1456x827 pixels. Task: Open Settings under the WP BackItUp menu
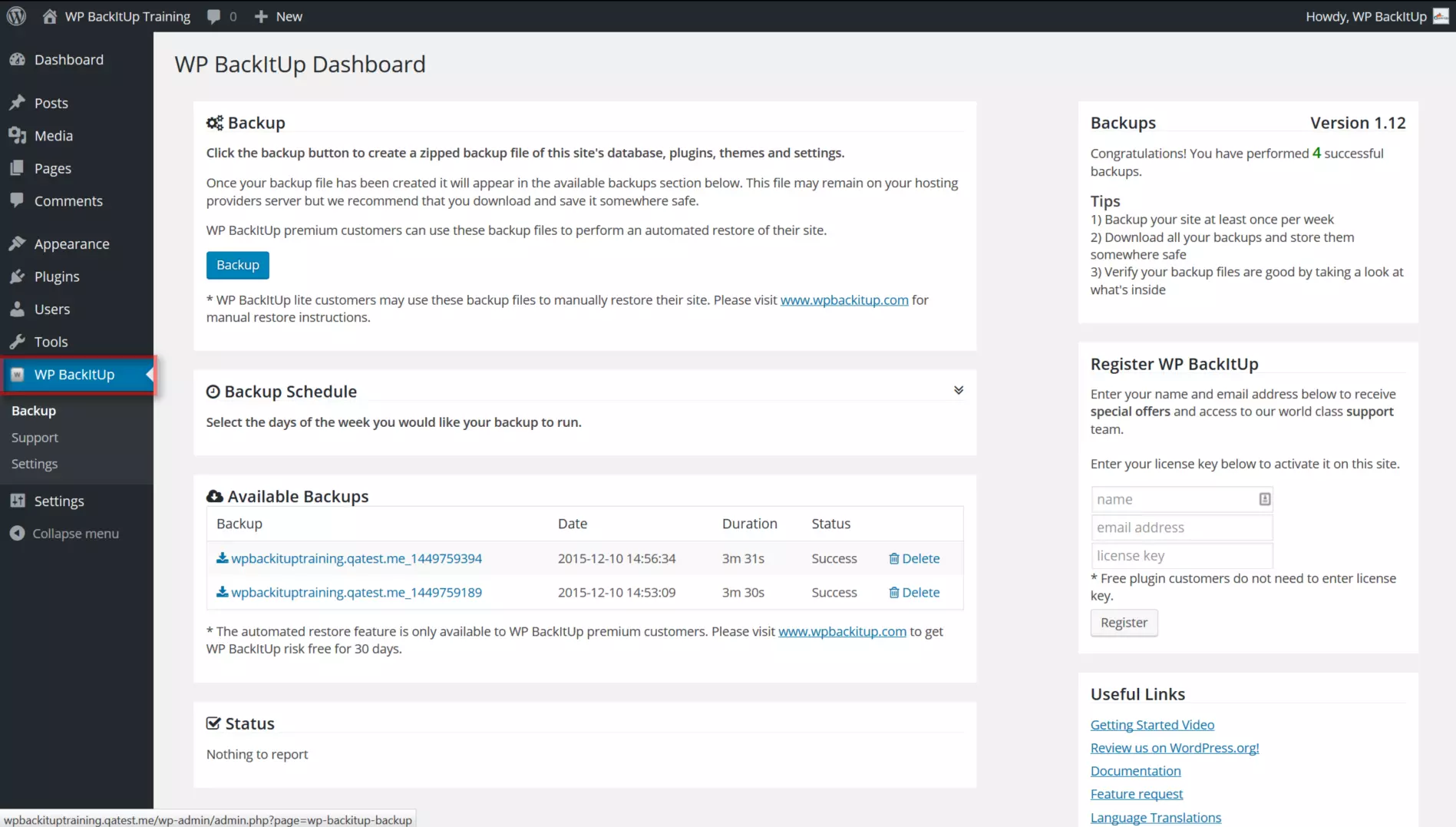pos(34,463)
